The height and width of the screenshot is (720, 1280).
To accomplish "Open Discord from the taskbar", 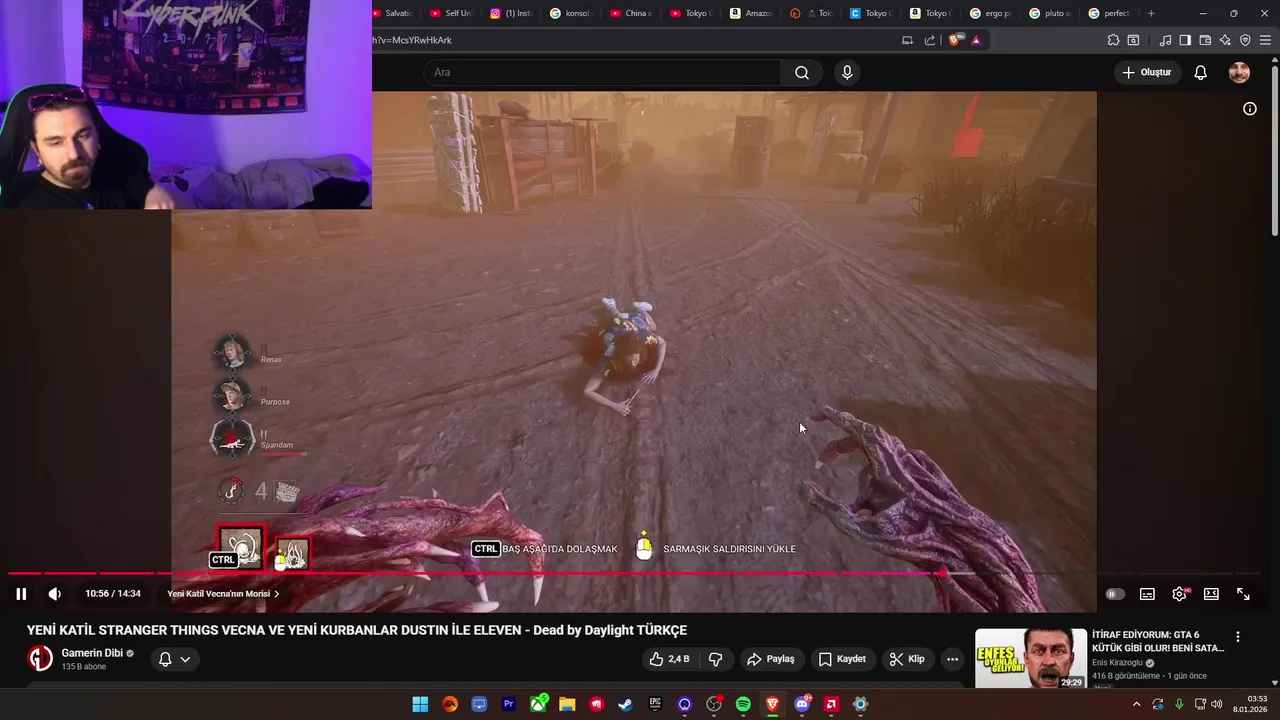I will coord(802,704).
